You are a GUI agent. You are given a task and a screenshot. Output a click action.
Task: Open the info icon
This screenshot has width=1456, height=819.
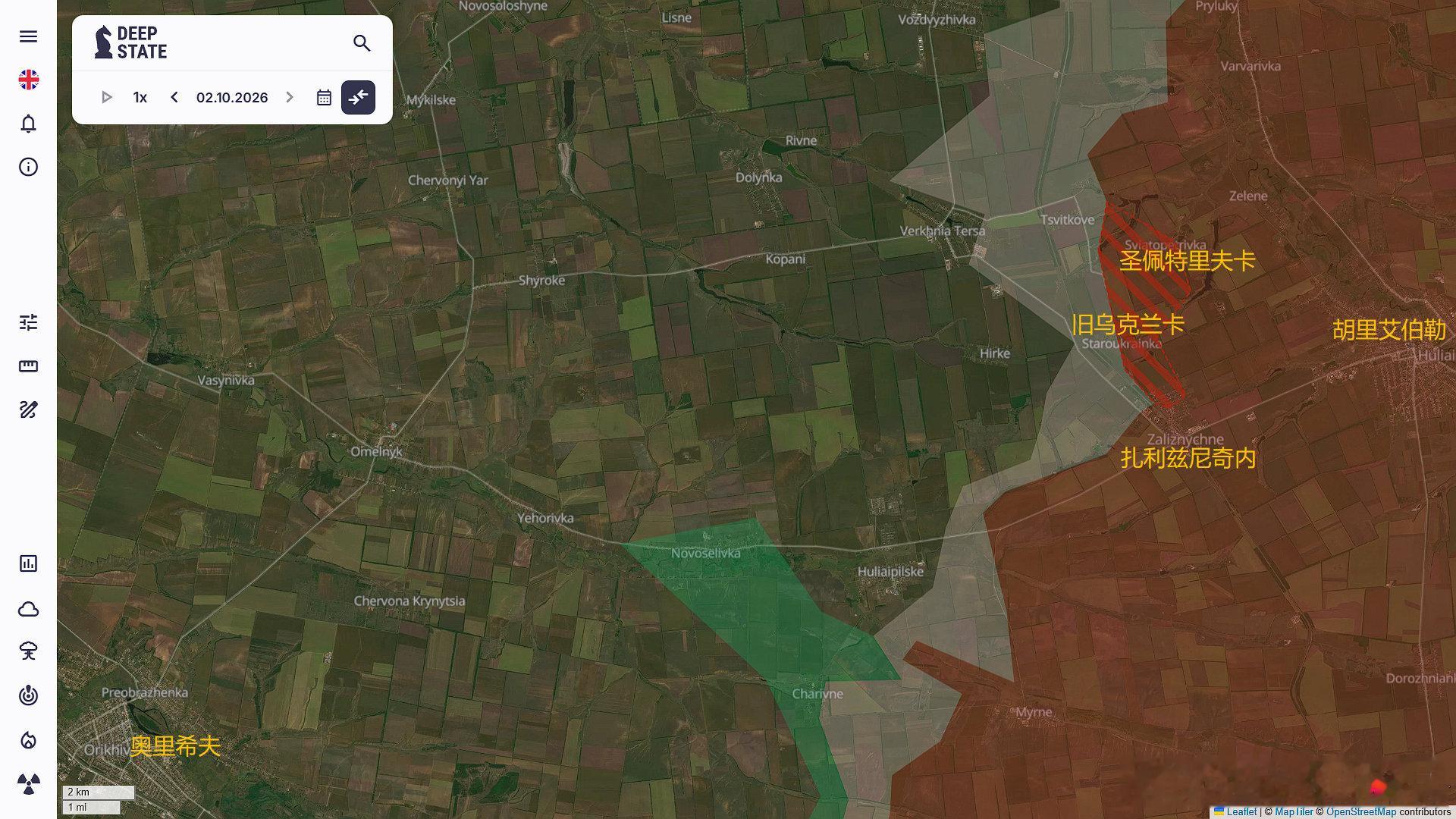click(x=28, y=167)
